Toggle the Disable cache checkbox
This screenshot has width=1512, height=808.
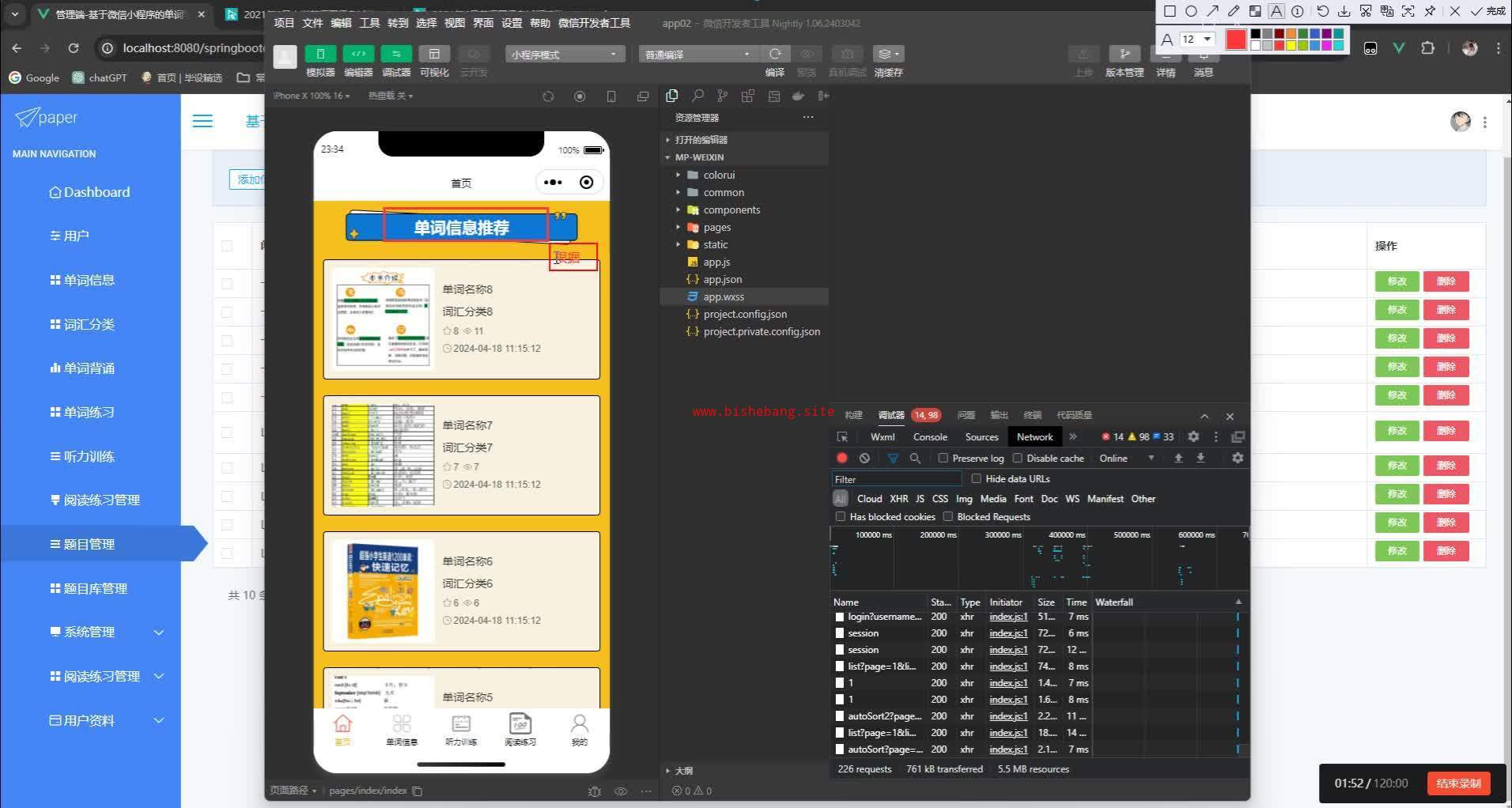point(1018,459)
